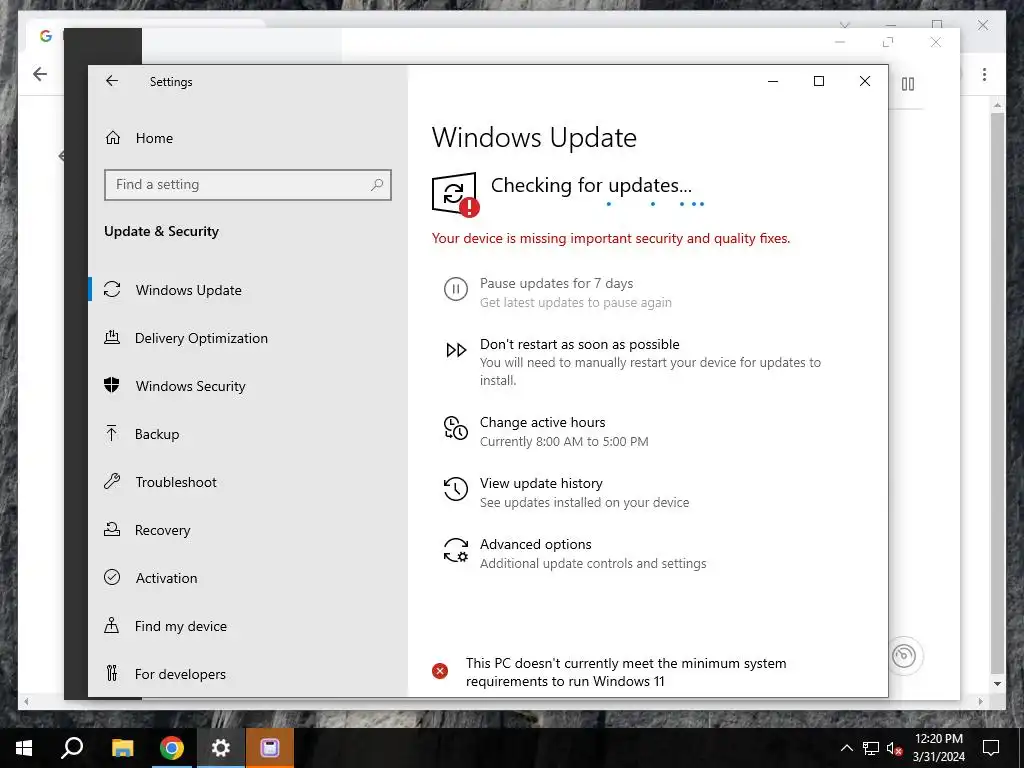Click the background window vertical scrollbar
The width and height of the screenshot is (1024, 768).
tap(997, 392)
